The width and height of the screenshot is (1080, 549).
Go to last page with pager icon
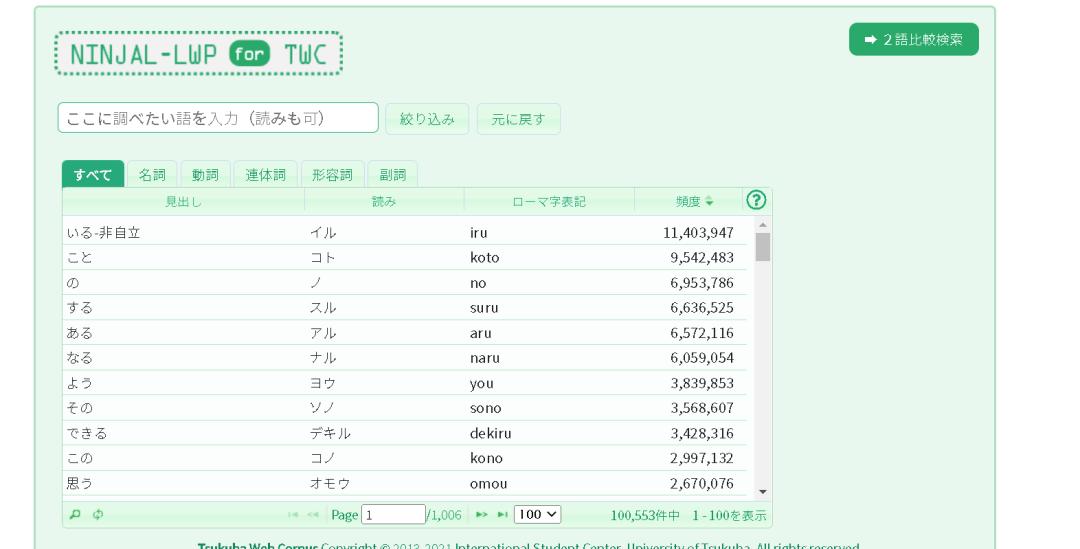click(502, 515)
